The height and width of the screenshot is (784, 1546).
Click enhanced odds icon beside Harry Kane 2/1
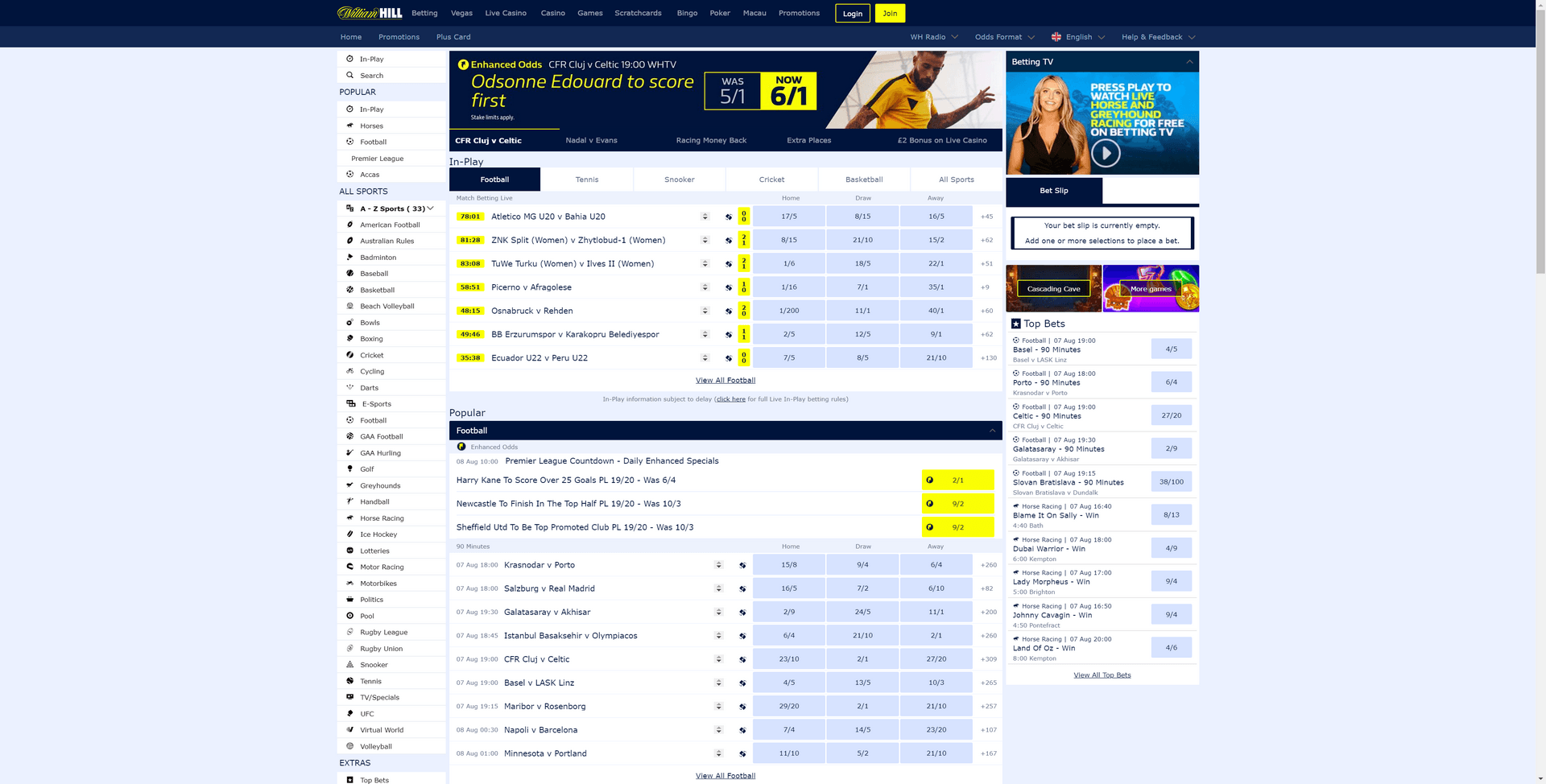point(930,480)
